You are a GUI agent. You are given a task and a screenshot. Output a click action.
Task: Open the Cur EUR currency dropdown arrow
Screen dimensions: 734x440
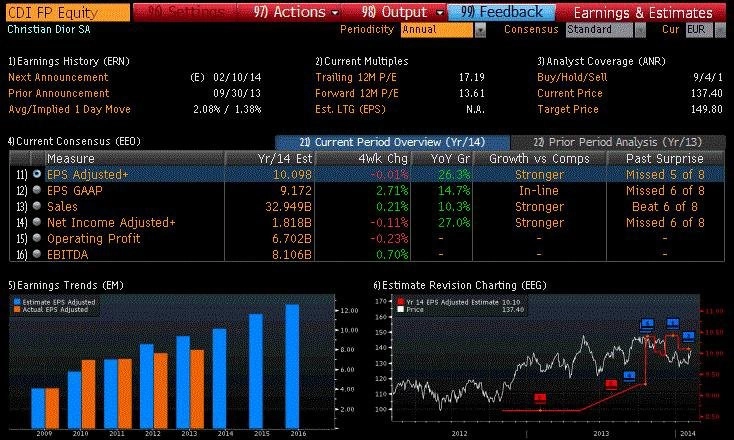click(721, 30)
